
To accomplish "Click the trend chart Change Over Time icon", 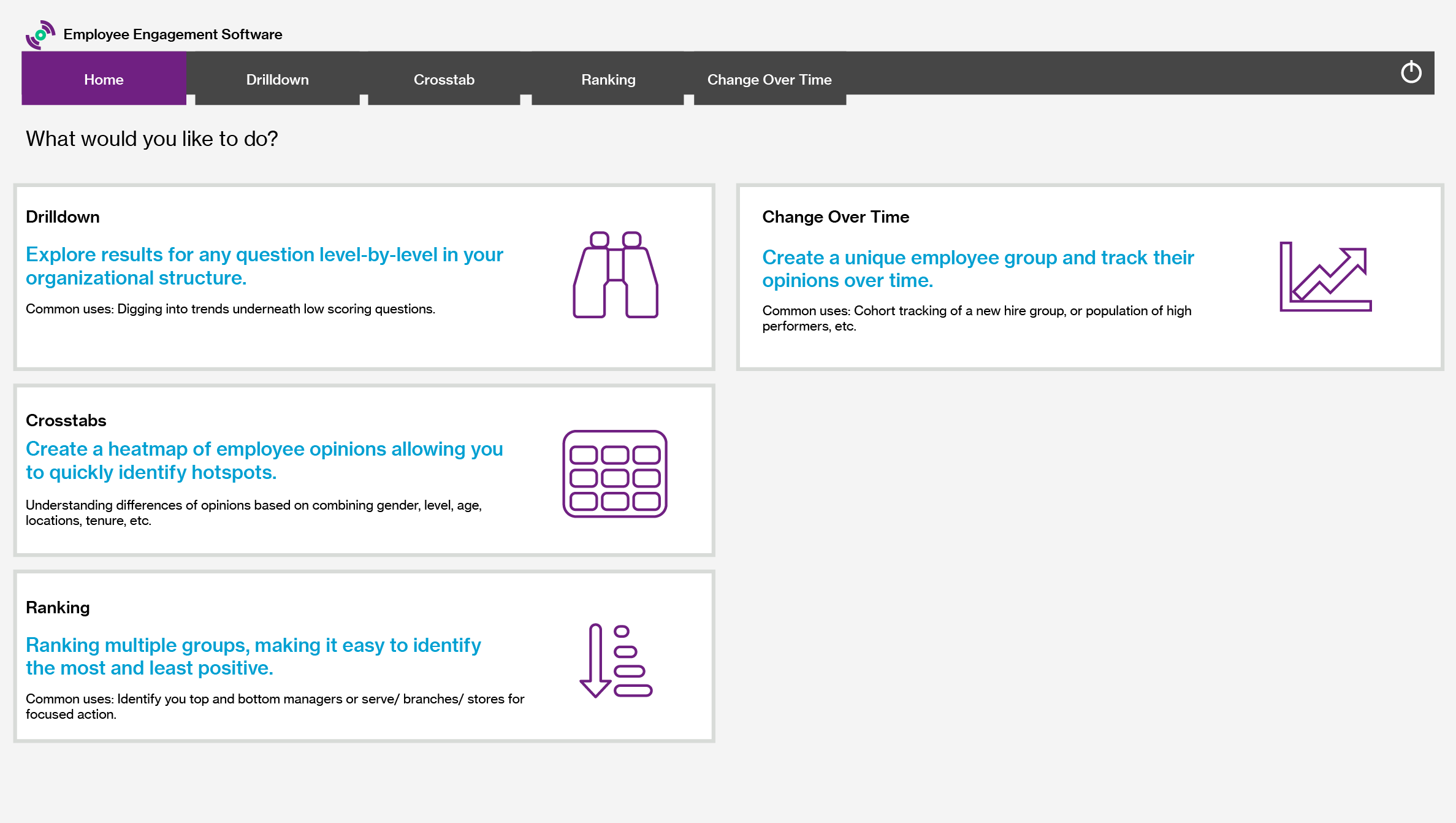I will pyautogui.click(x=1325, y=277).
